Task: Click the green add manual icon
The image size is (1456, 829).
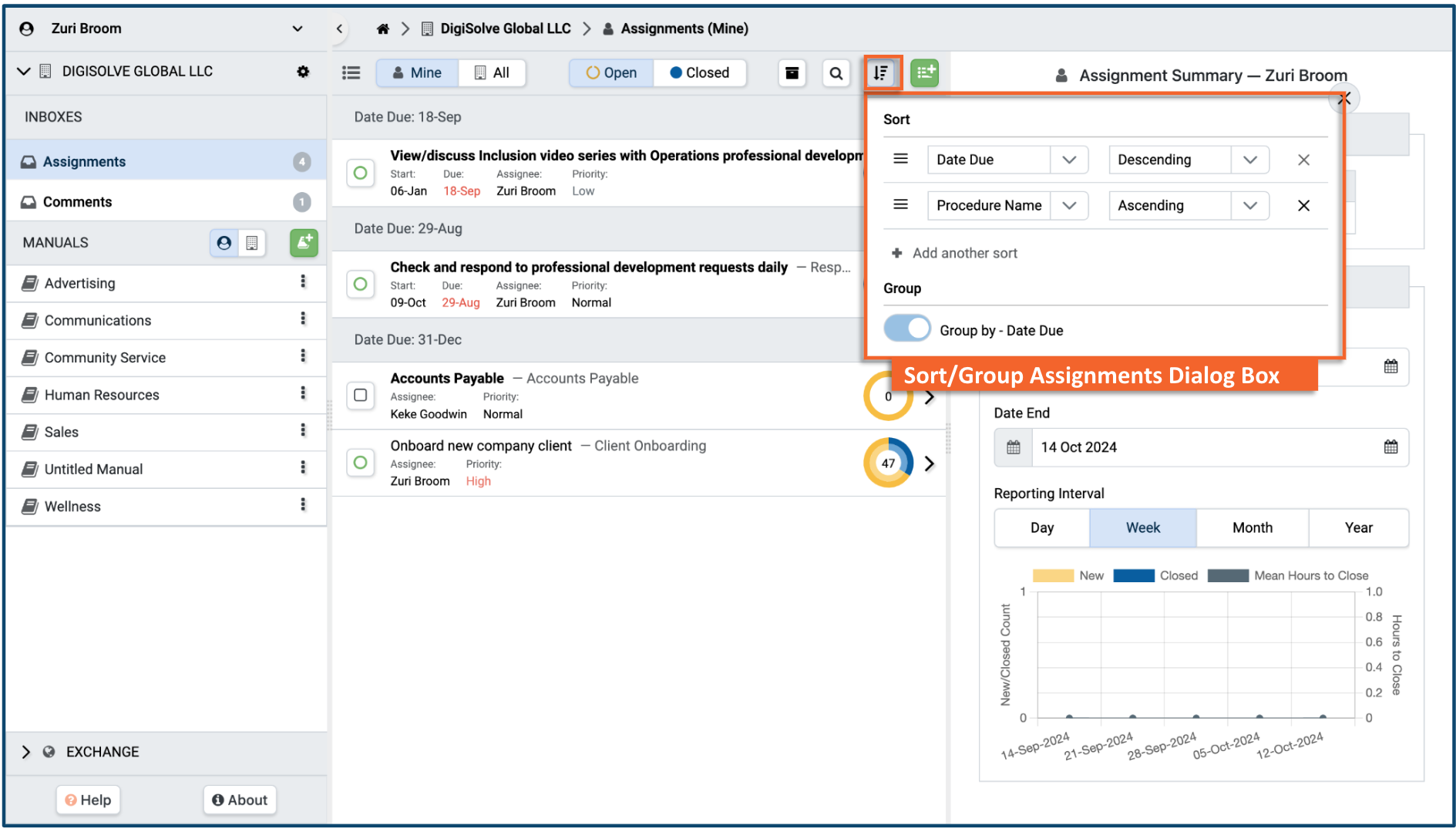Action: (x=304, y=242)
